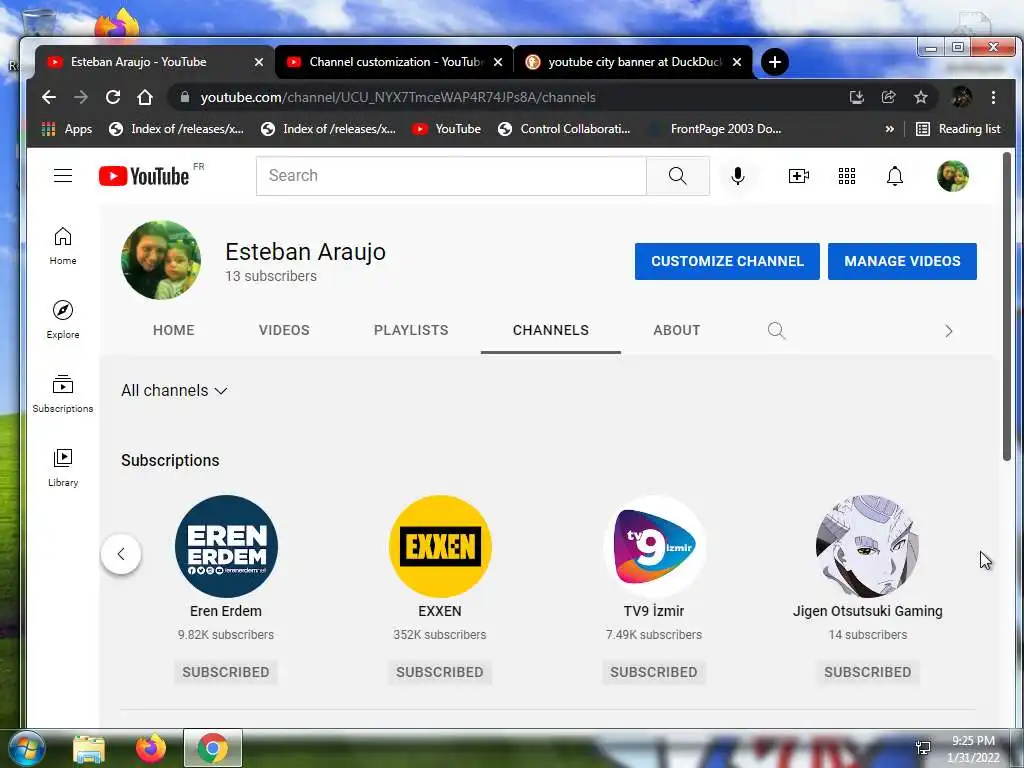This screenshot has width=1024, height=768.
Task: Select the CHANNELS tab
Action: (x=551, y=330)
